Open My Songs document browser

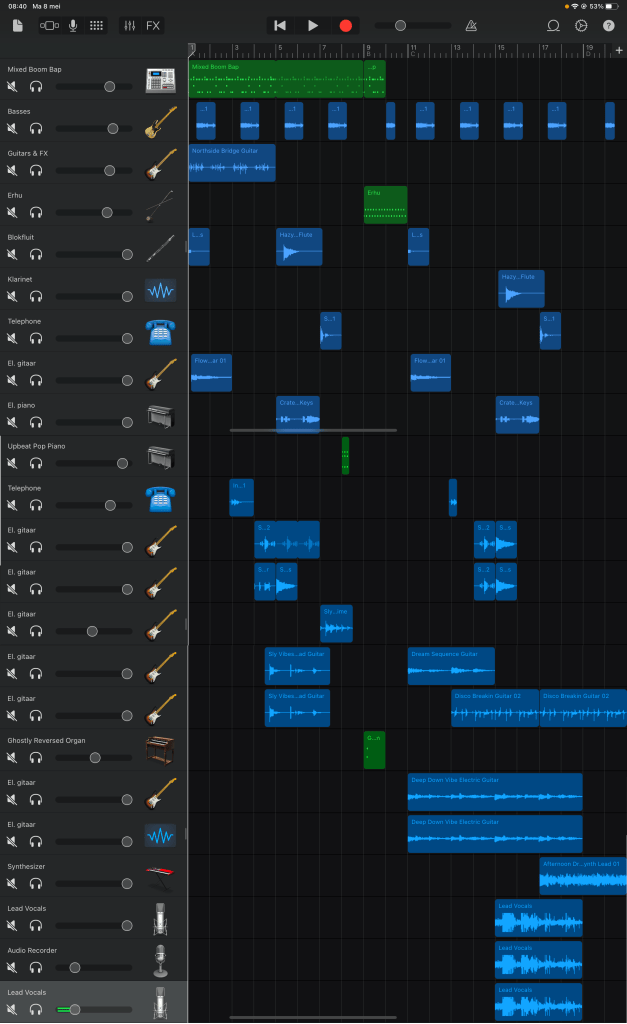click(x=18, y=25)
